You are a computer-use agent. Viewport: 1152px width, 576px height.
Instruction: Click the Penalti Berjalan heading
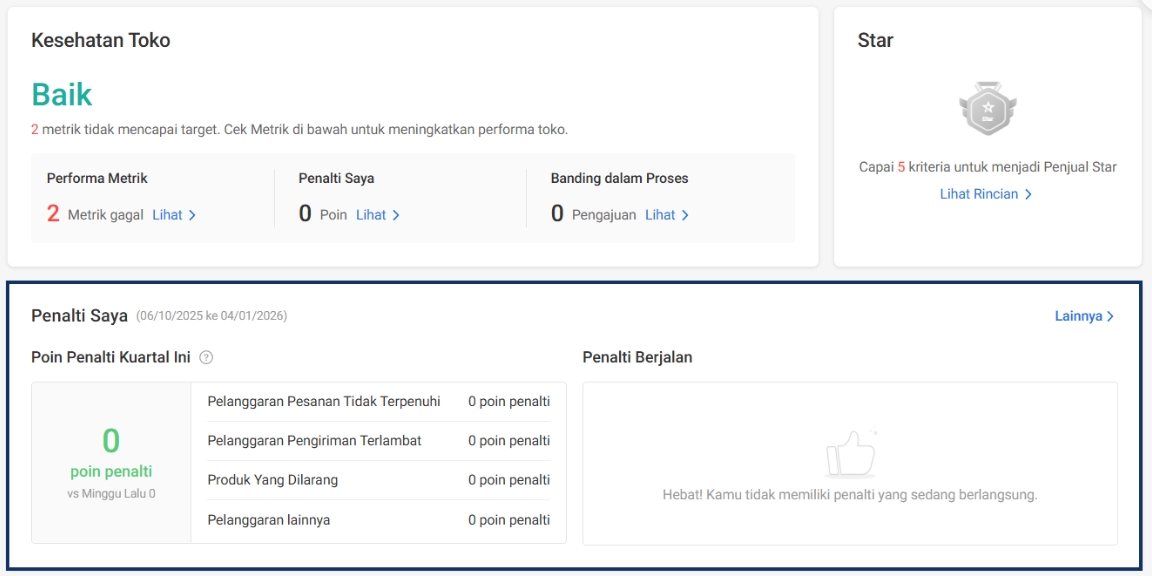tap(638, 358)
